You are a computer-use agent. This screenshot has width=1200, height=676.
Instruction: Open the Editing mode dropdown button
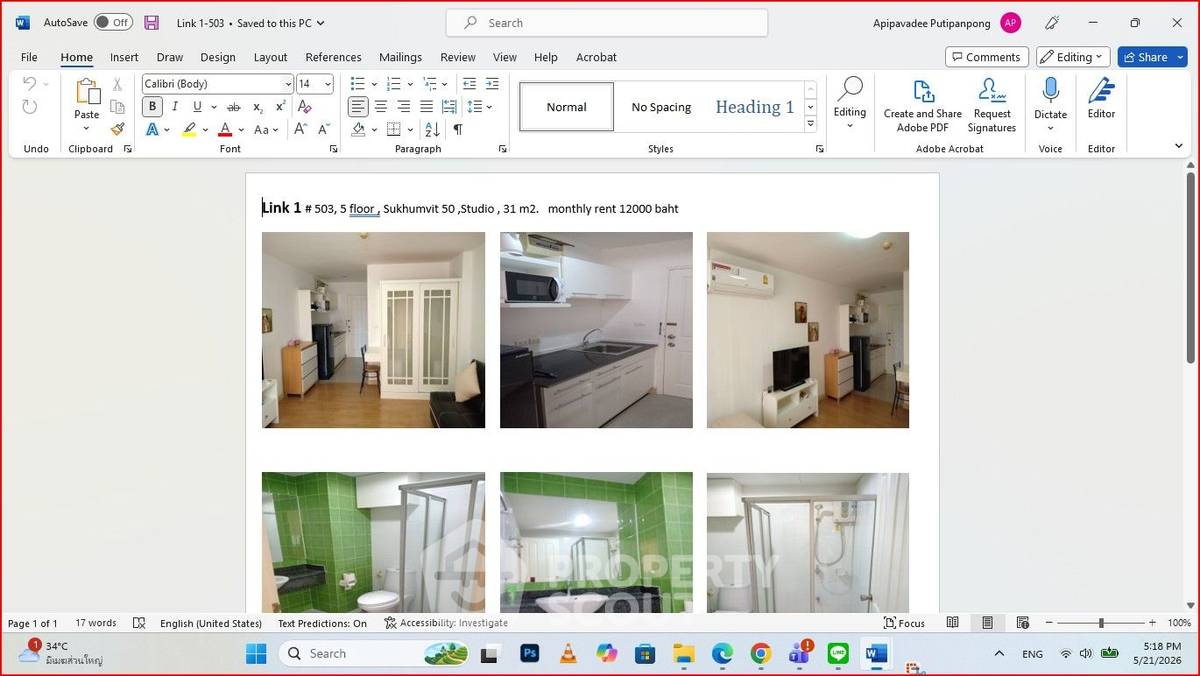click(1073, 57)
